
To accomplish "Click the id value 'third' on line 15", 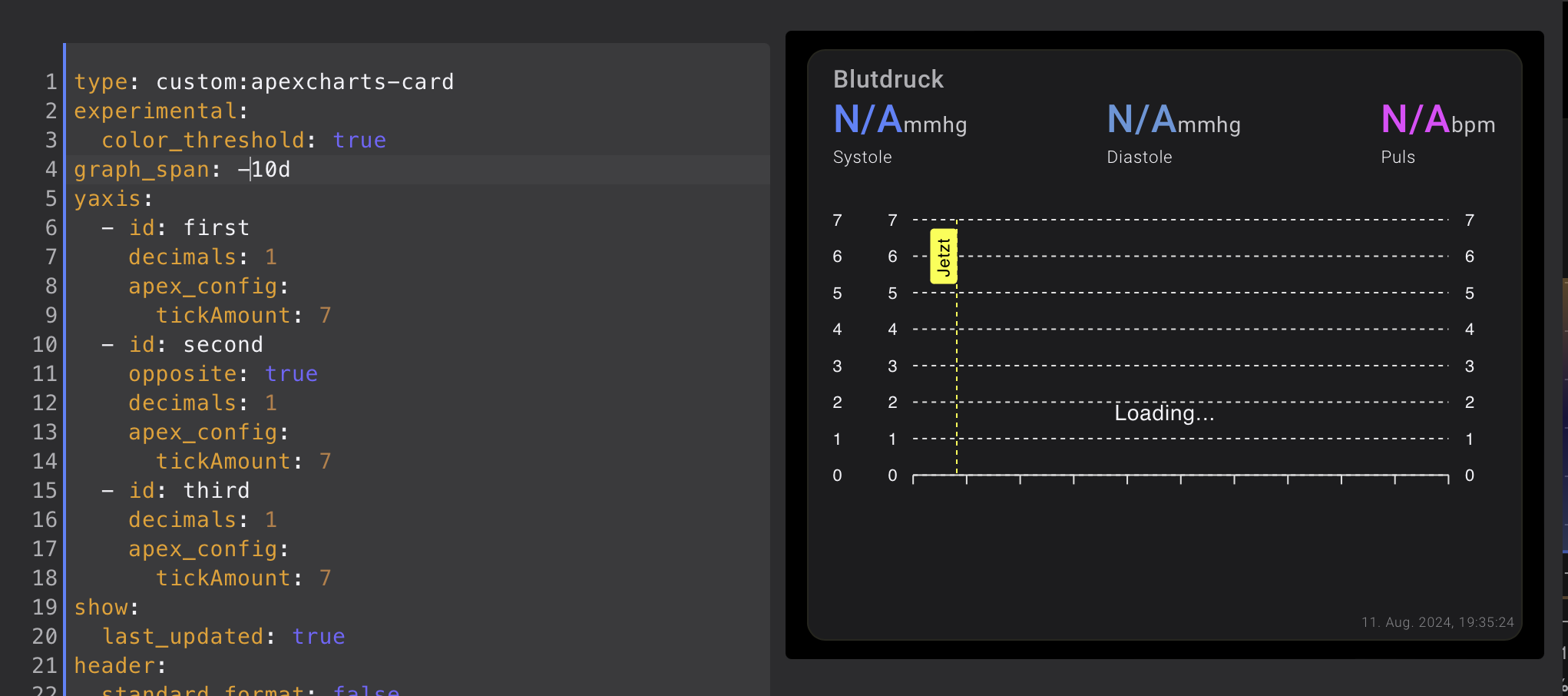I will 216,491.
